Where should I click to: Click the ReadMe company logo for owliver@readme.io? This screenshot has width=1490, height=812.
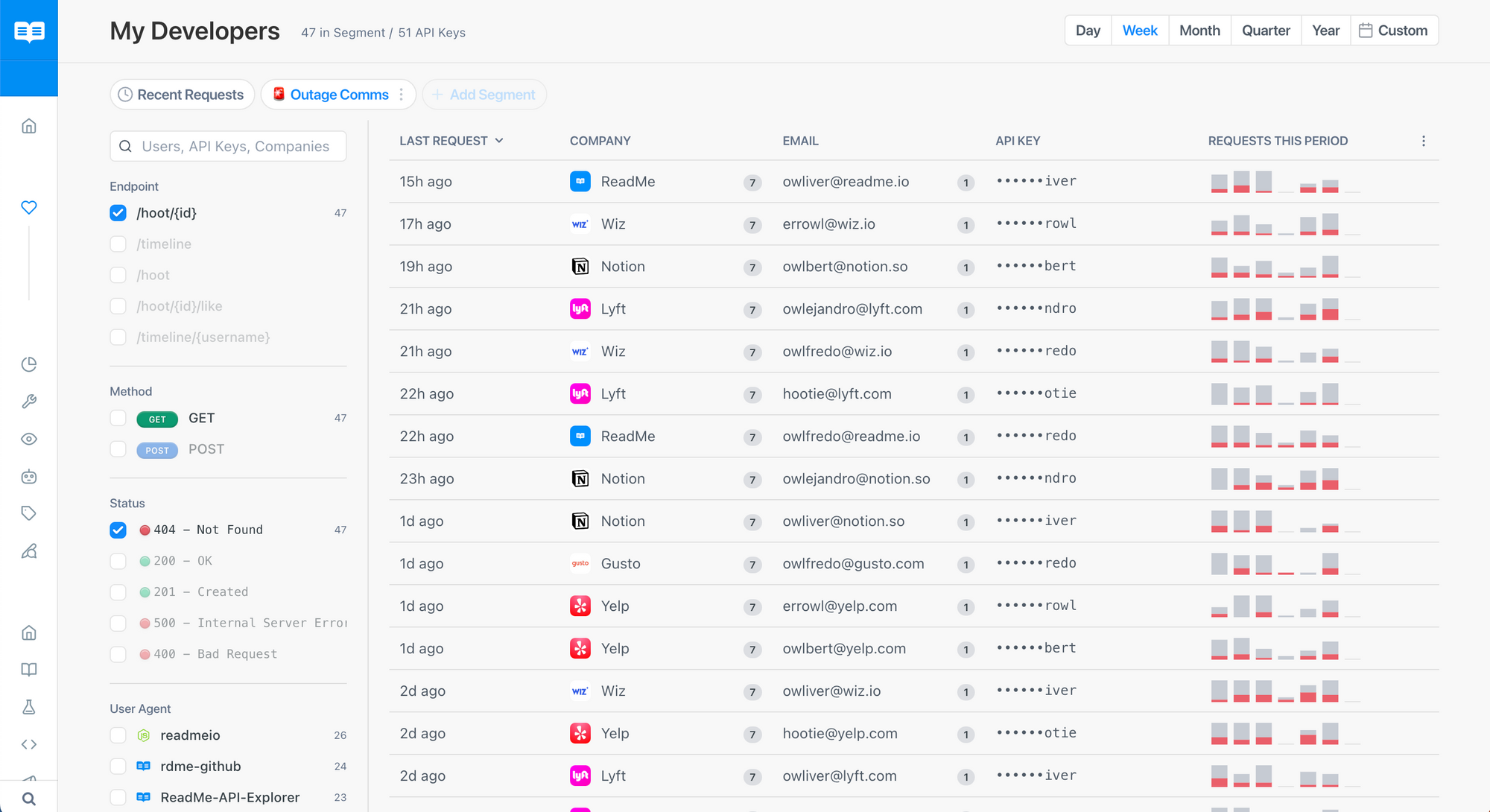580,182
